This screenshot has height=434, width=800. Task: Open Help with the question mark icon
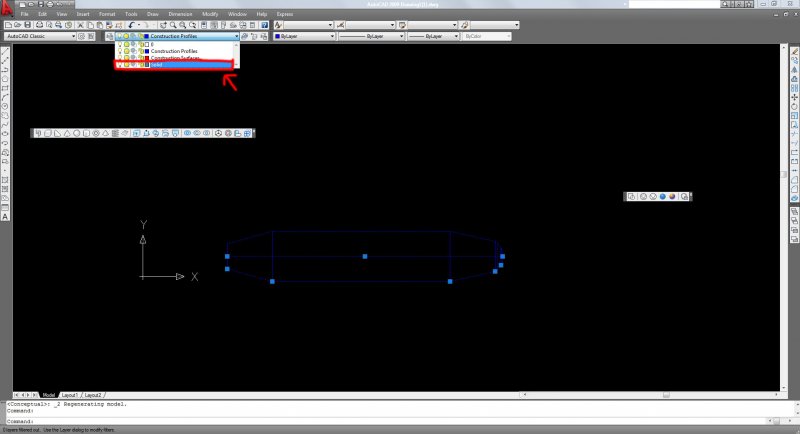(264, 25)
